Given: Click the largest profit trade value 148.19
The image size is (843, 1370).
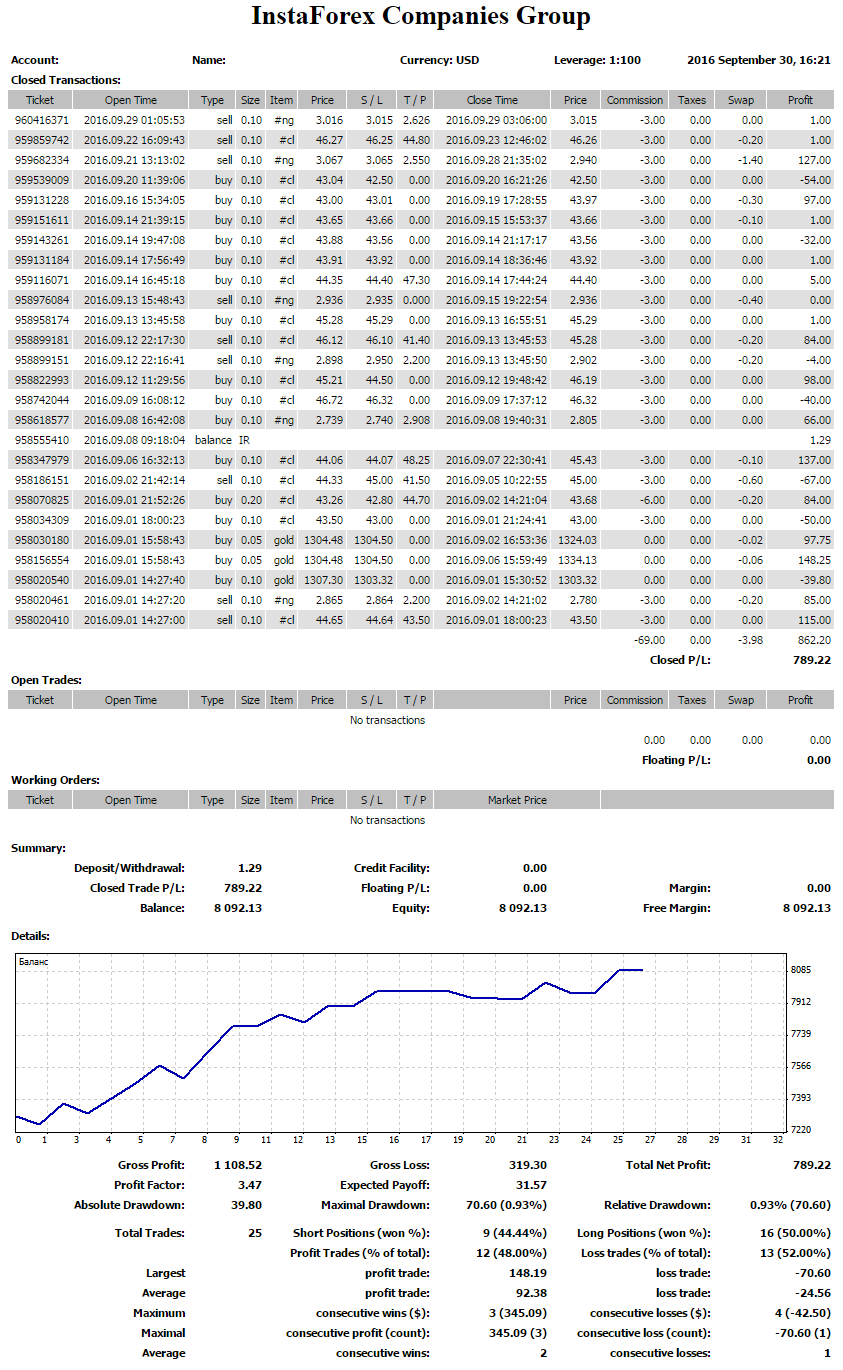Looking at the screenshot, I should click(x=529, y=1273).
